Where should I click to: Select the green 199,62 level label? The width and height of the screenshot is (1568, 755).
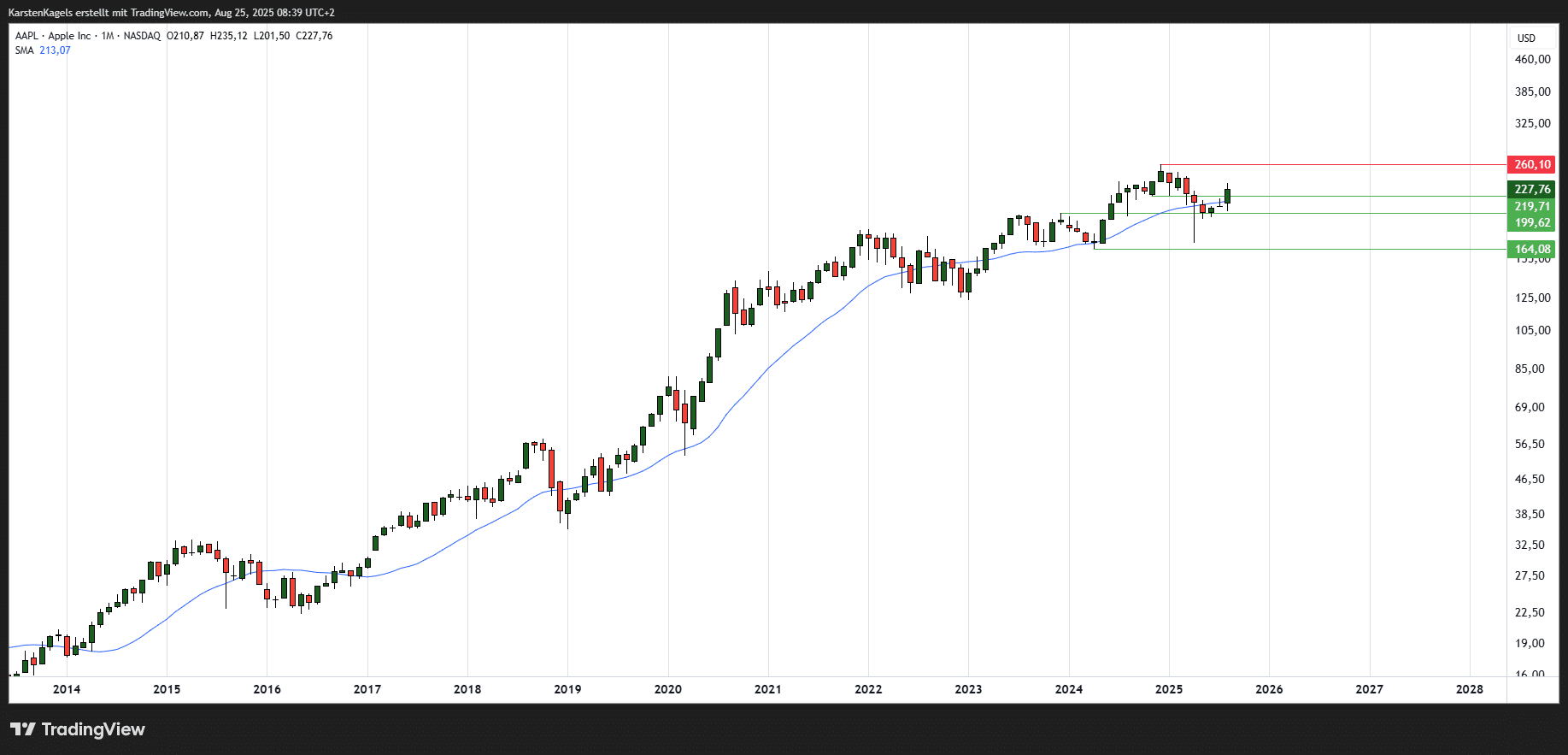click(1531, 222)
